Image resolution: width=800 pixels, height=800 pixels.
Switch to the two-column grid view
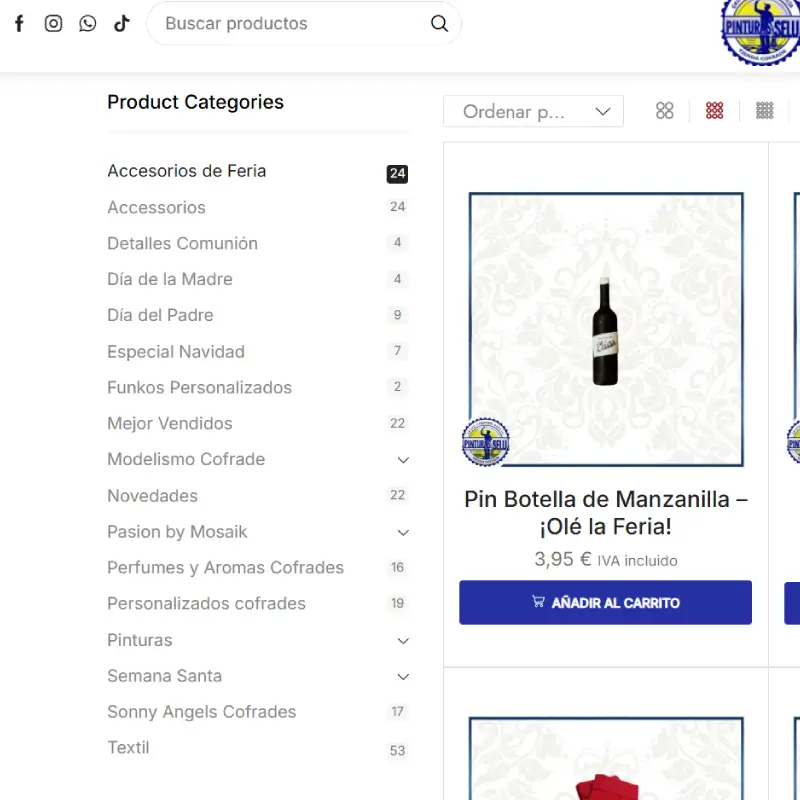click(x=664, y=111)
